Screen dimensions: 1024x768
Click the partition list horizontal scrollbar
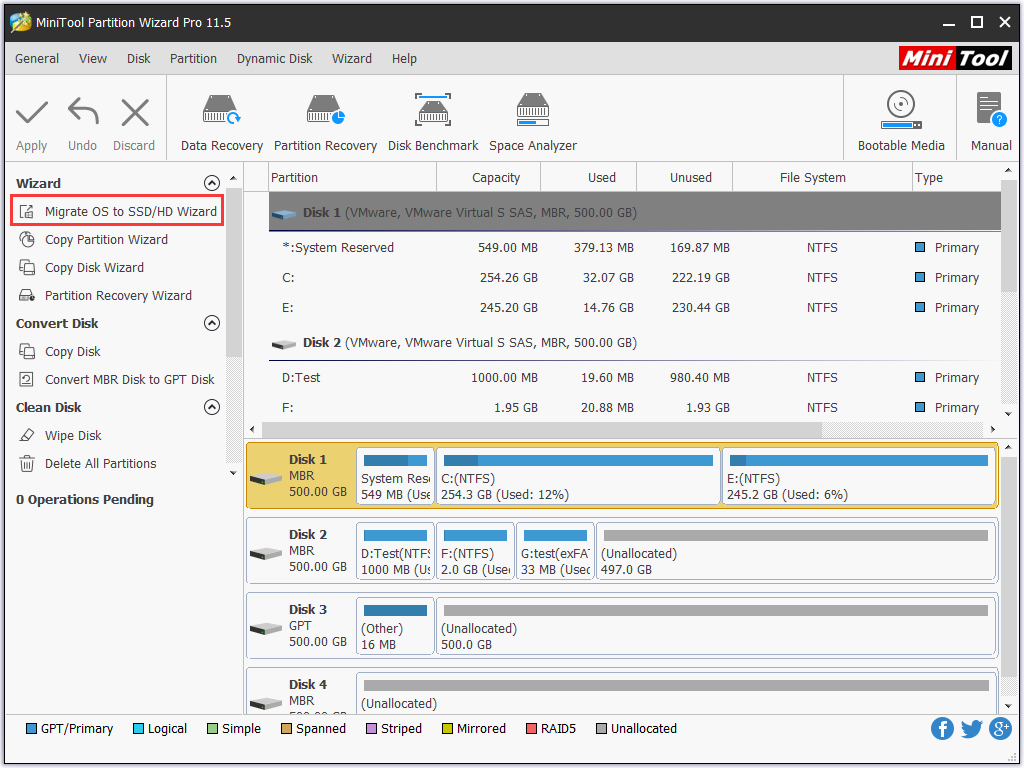pyautogui.click(x=541, y=430)
